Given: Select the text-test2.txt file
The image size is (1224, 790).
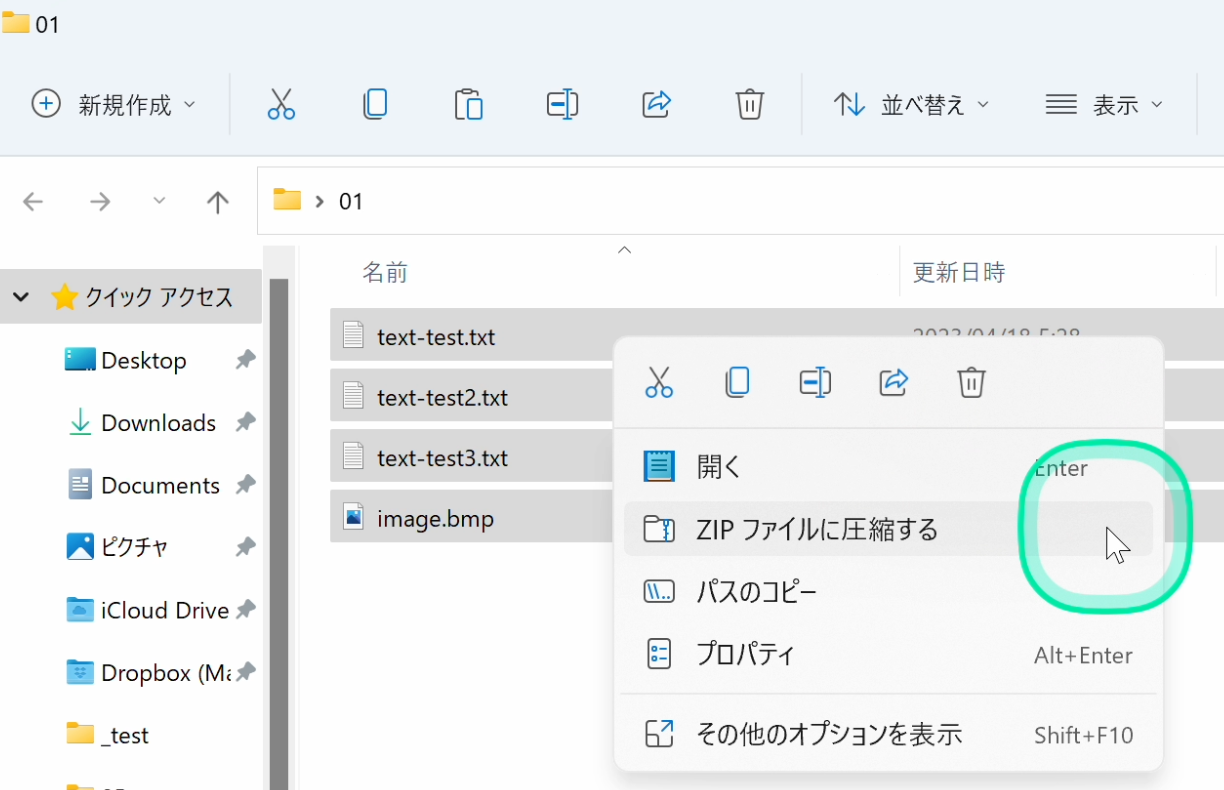Looking at the screenshot, I should [x=442, y=398].
